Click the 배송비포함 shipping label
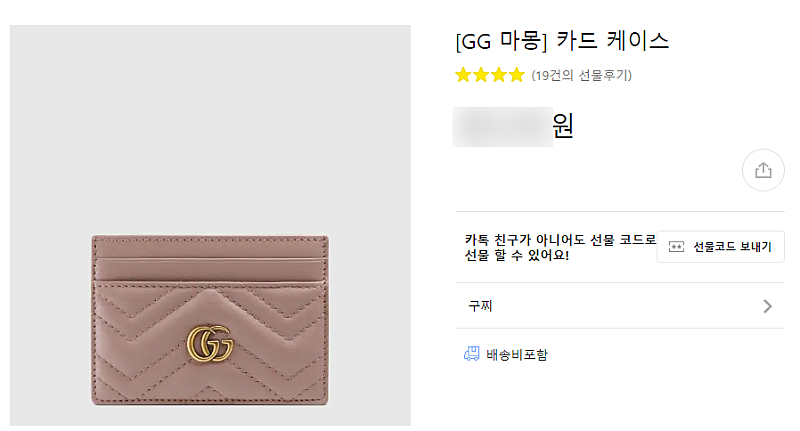This screenshot has height=431, width=800. coord(517,354)
